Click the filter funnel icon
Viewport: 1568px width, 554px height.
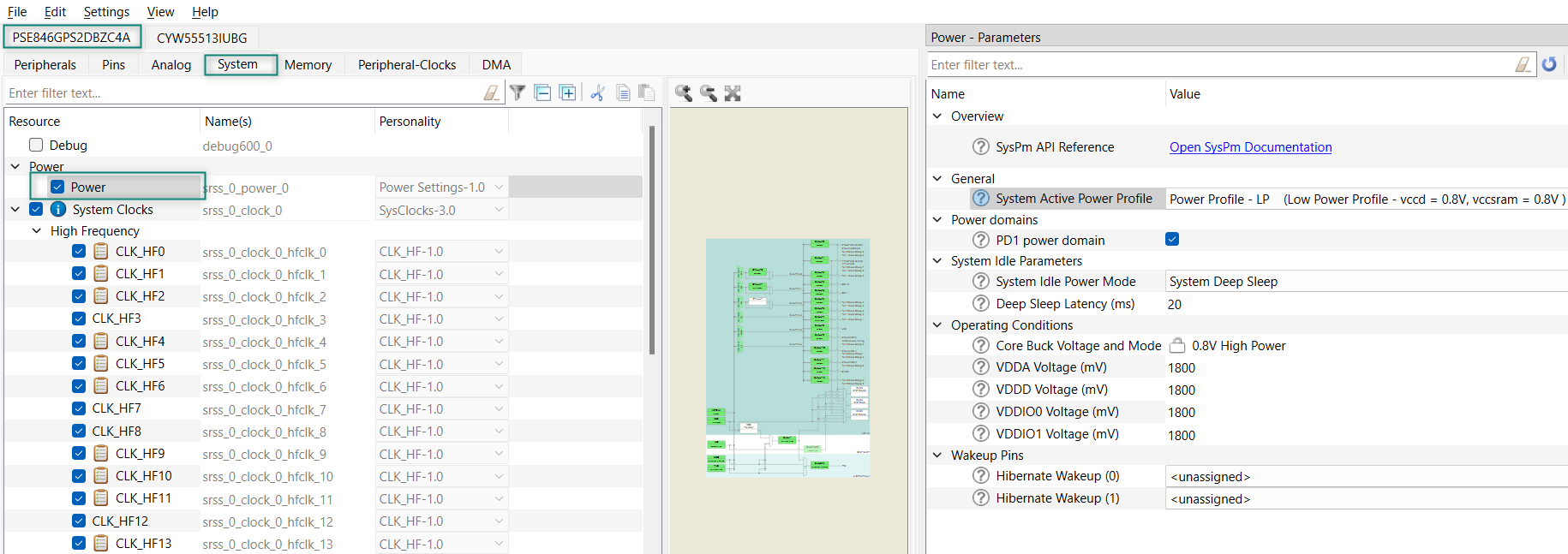(518, 92)
